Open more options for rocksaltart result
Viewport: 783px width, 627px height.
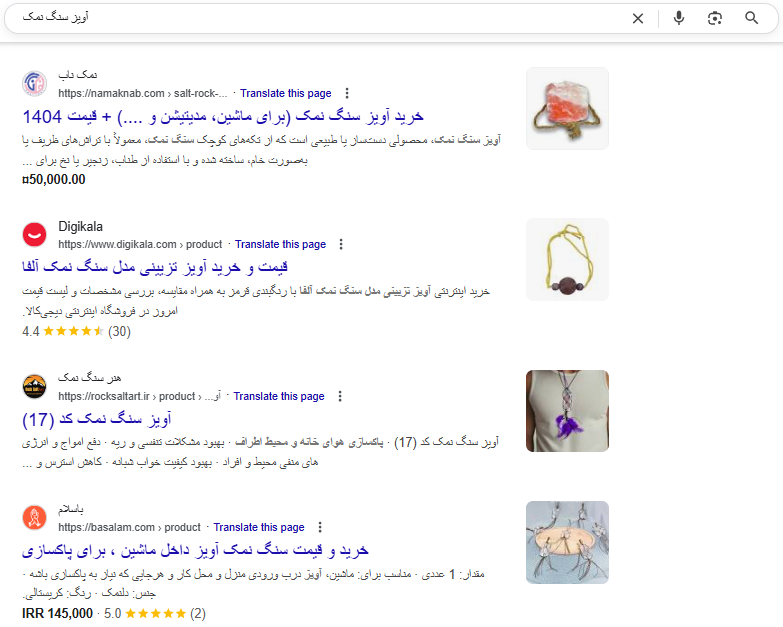pos(340,396)
